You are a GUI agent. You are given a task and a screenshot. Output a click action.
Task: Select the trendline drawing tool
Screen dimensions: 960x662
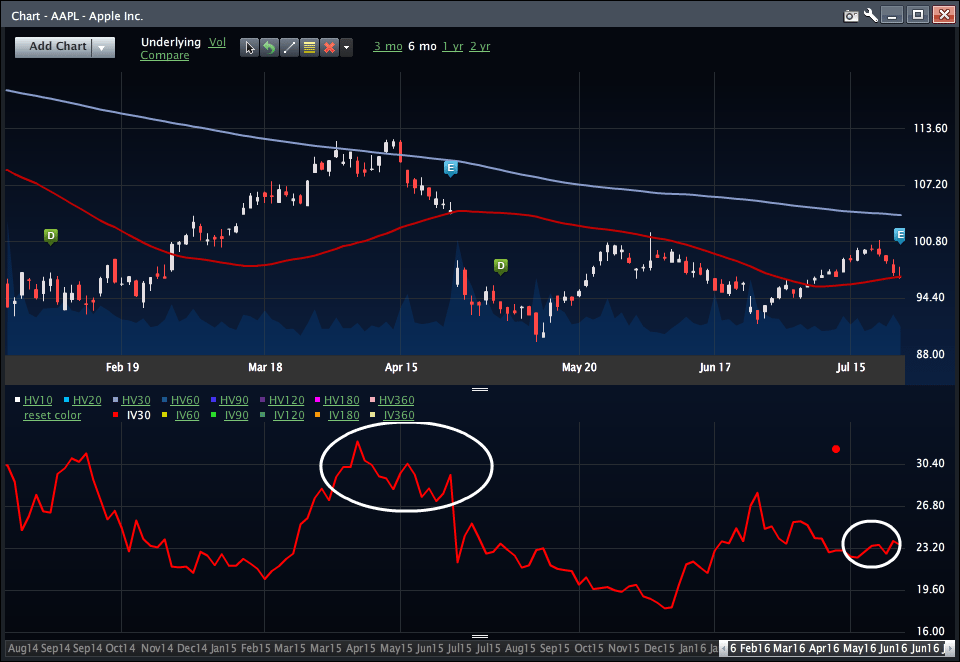290,47
